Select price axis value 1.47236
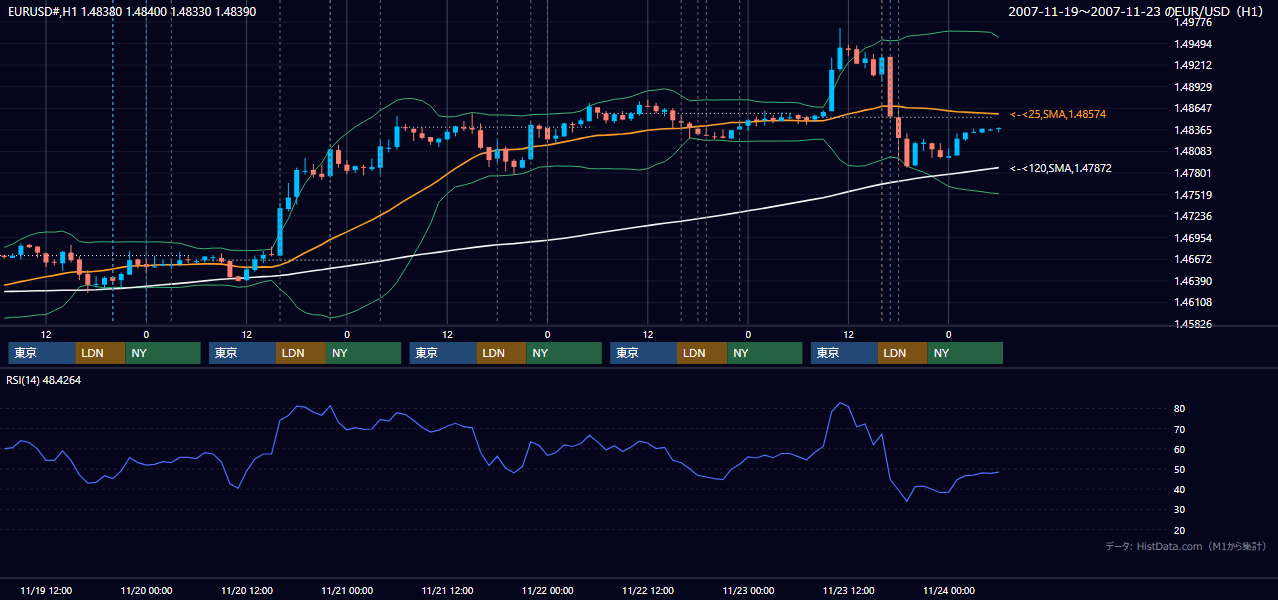 pyautogui.click(x=1193, y=216)
